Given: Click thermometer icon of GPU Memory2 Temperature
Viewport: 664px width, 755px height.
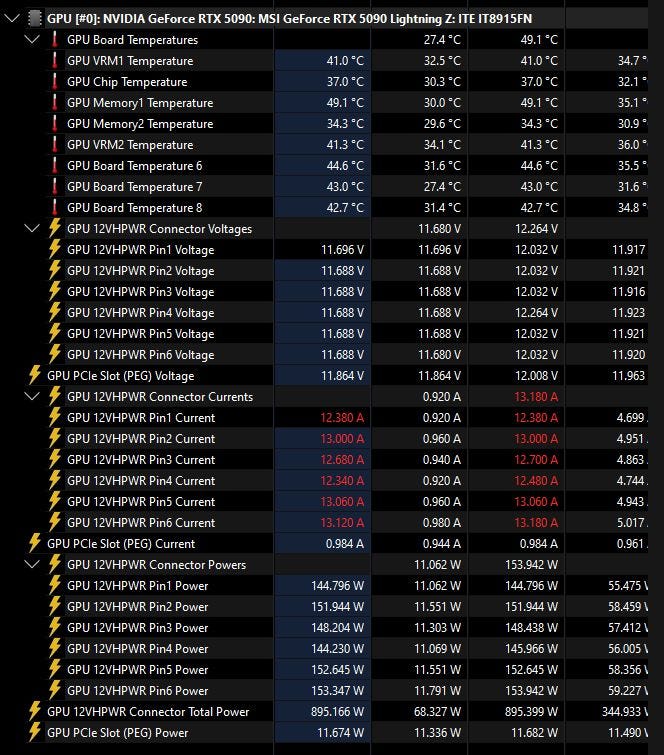Looking at the screenshot, I should pos(54,124).
